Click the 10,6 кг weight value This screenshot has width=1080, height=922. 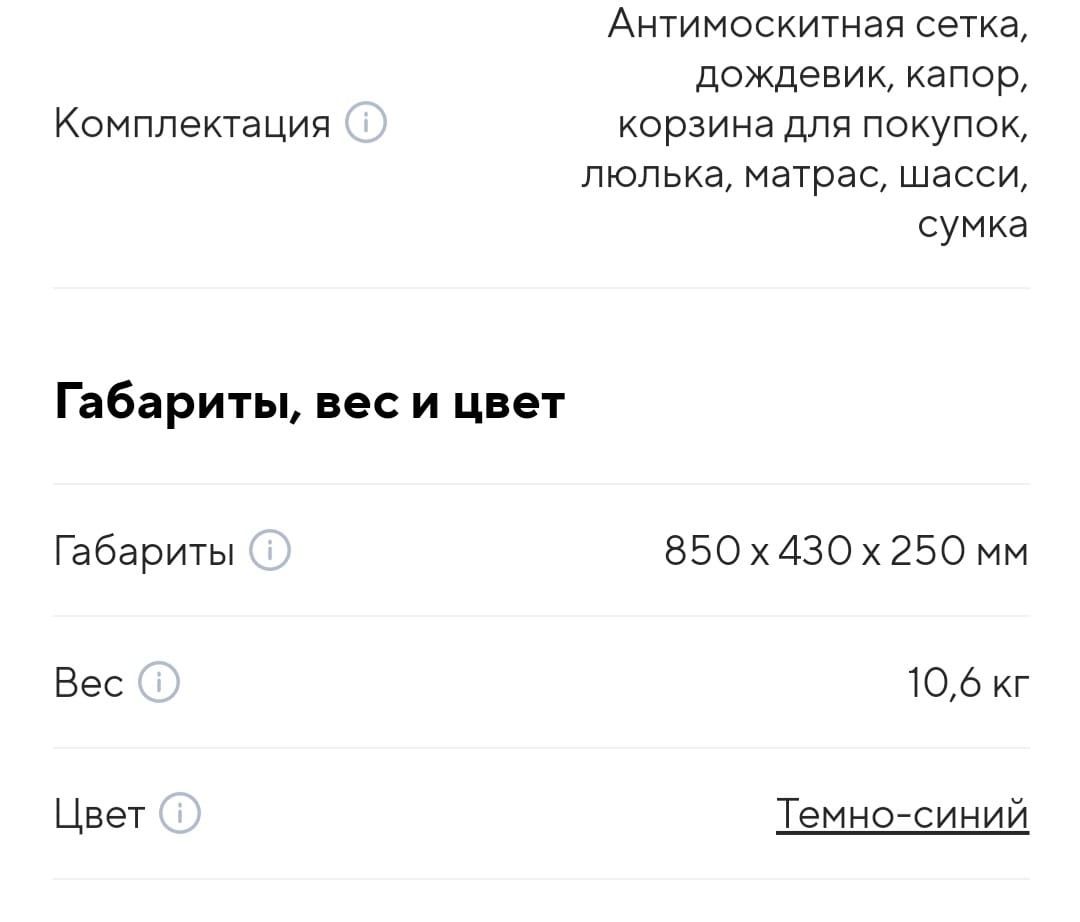pos(968,683)
